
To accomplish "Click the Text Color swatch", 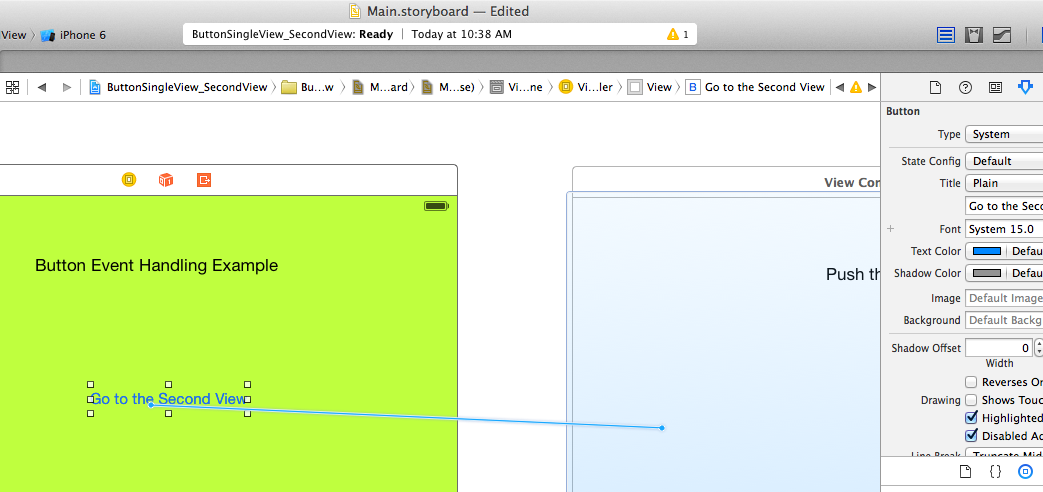I will pyautogui.click(x=987, y=251).
